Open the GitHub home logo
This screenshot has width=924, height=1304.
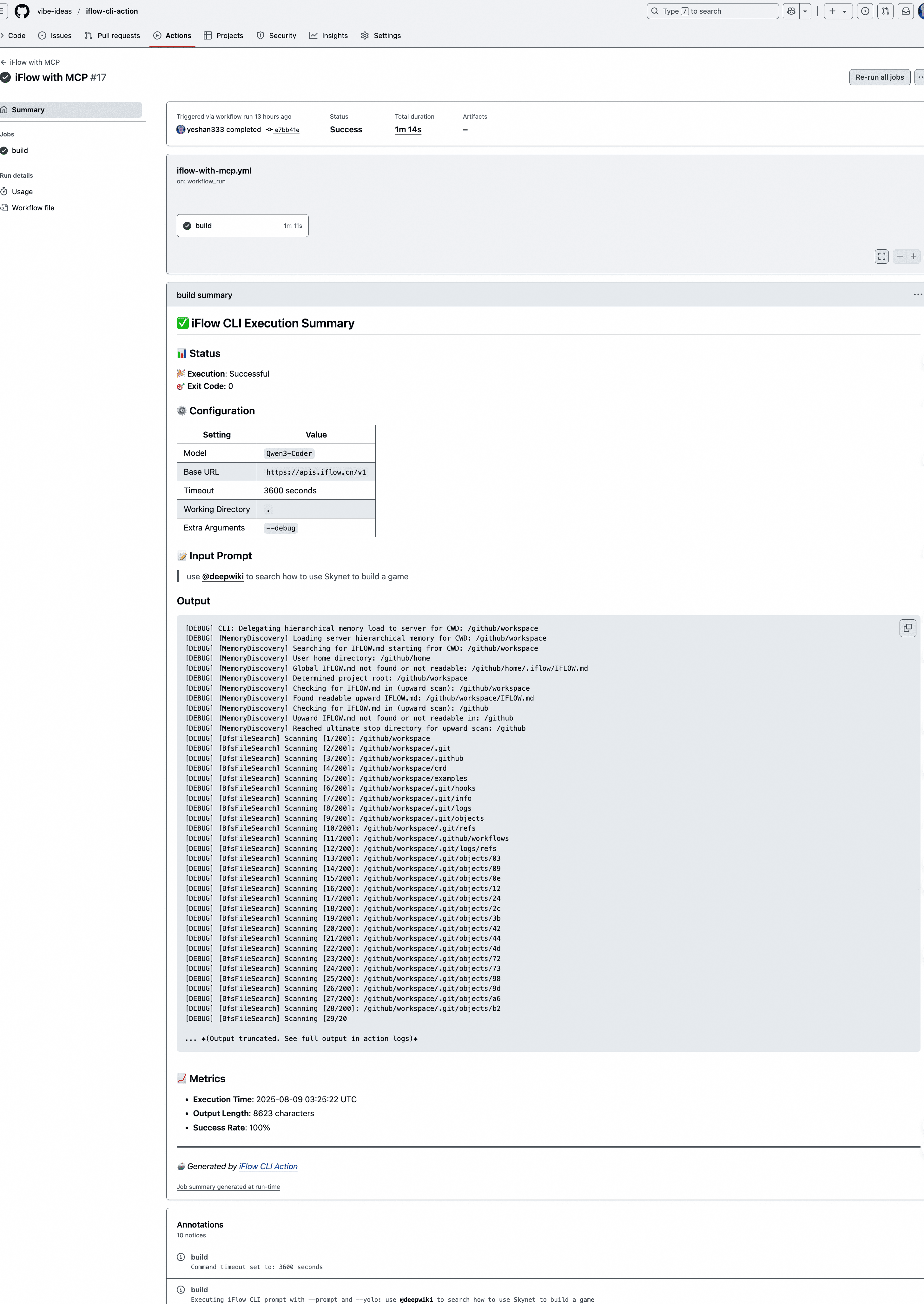tap(22, 11)
